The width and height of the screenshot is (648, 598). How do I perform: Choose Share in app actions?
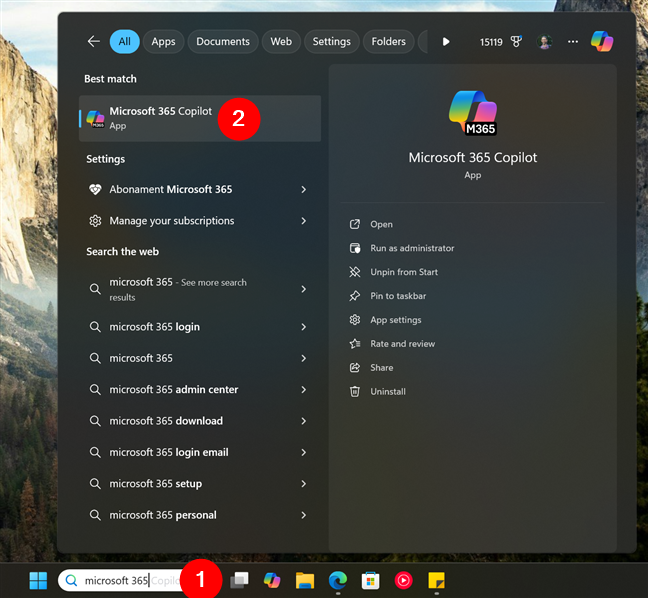click(381, 368)
